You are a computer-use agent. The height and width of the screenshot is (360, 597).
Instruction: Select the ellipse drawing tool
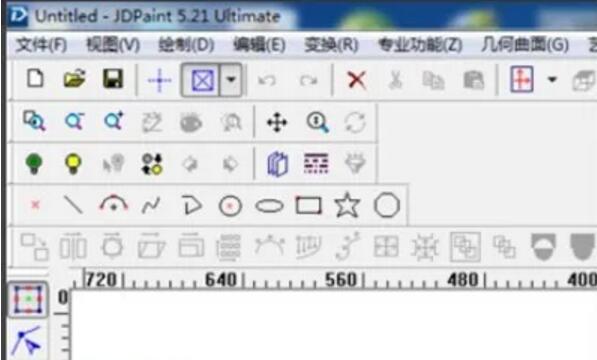(270, 206)
